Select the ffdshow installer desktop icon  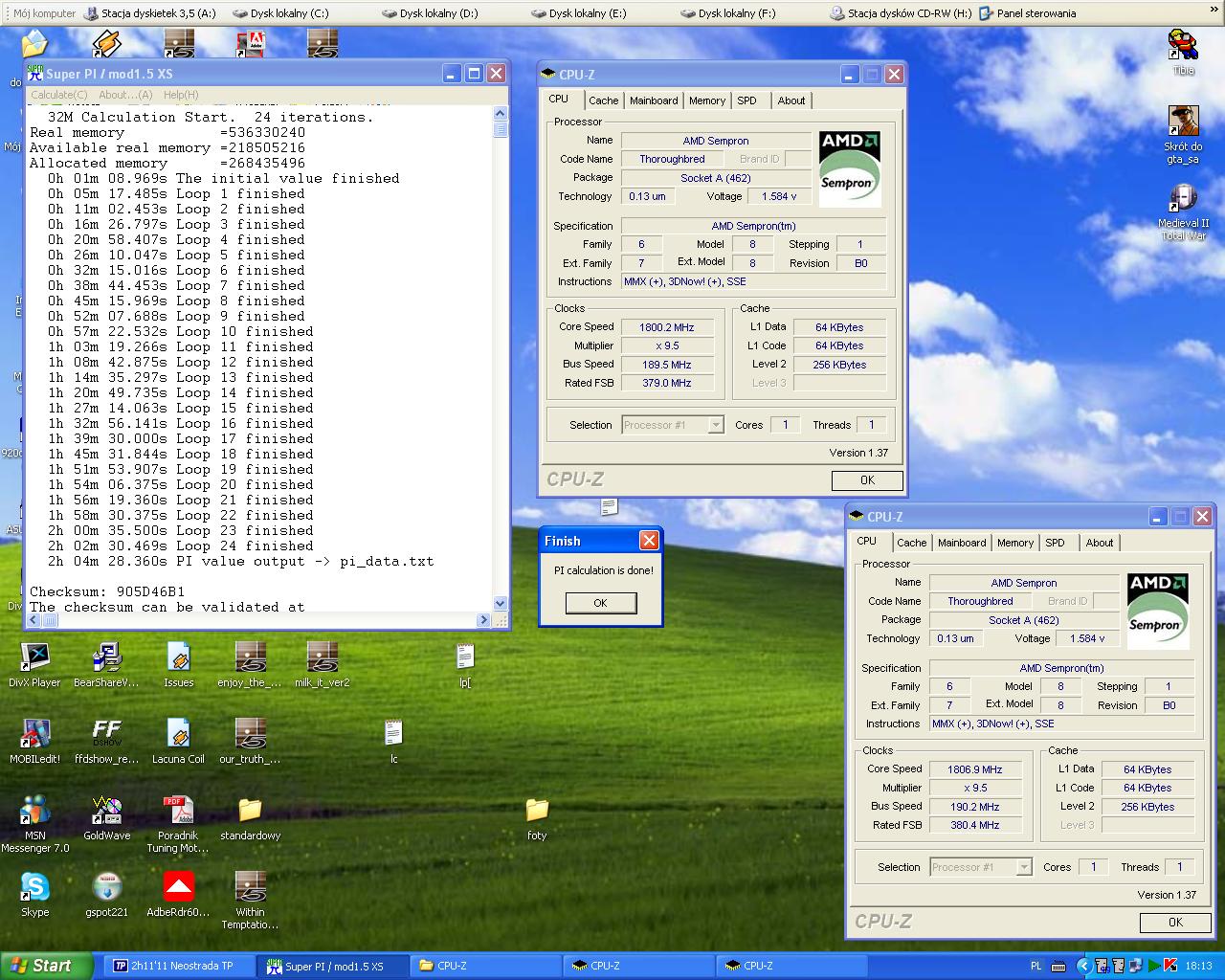[106, 741]
